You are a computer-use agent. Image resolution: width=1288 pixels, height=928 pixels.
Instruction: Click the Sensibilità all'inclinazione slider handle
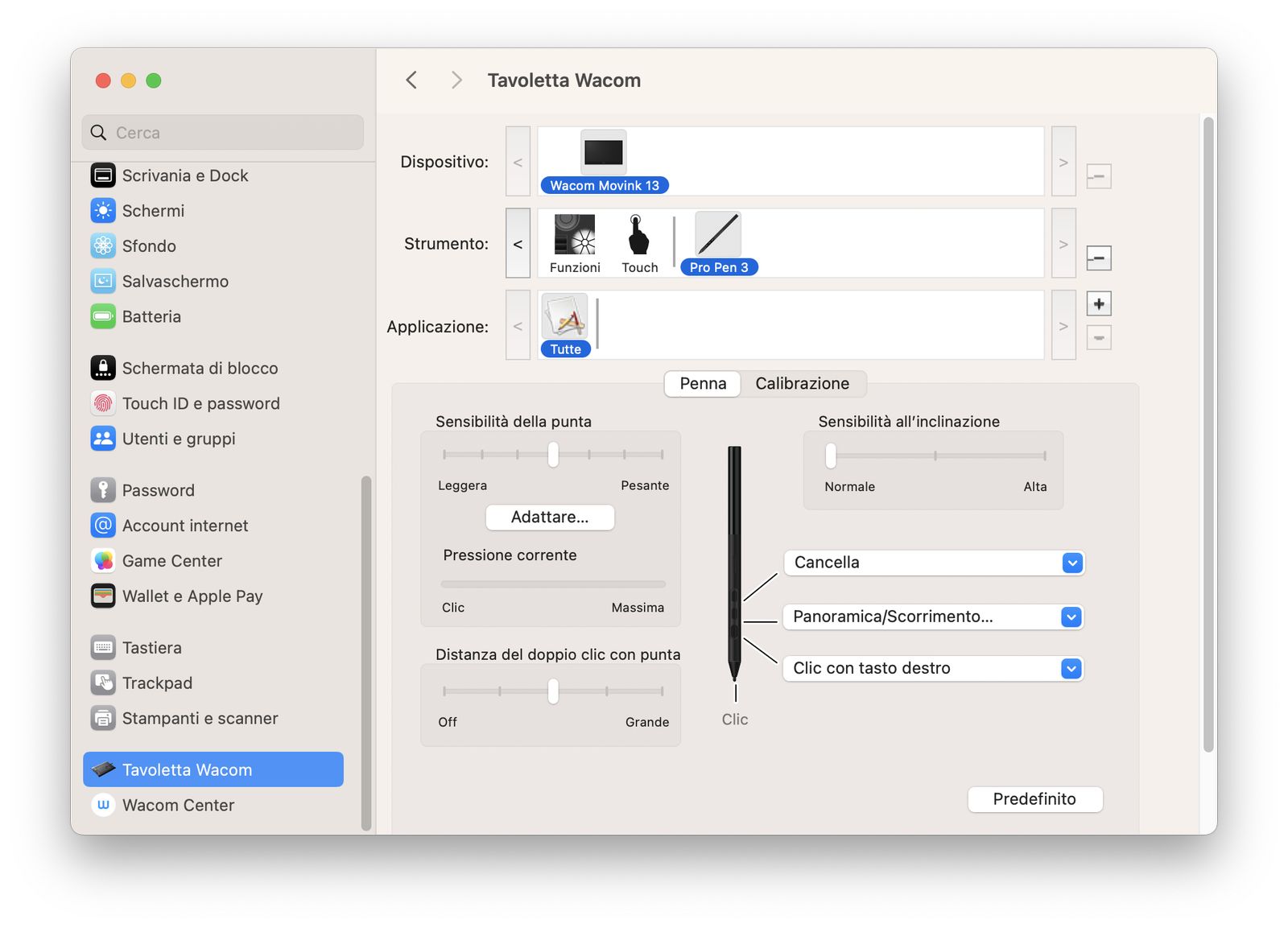(831, 456)
